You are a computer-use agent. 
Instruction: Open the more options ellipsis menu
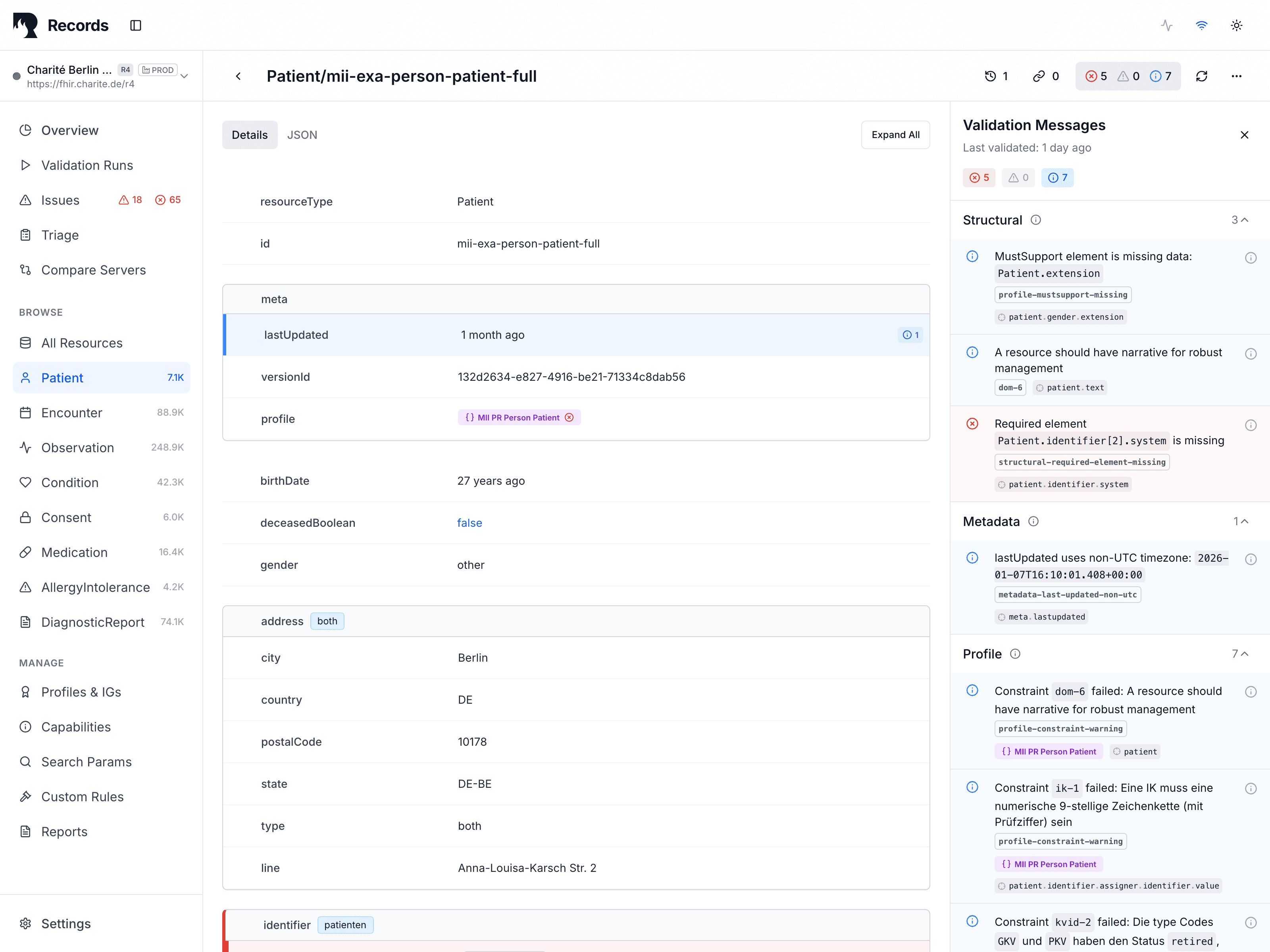pyautogui.click(x=1236, y=76)
